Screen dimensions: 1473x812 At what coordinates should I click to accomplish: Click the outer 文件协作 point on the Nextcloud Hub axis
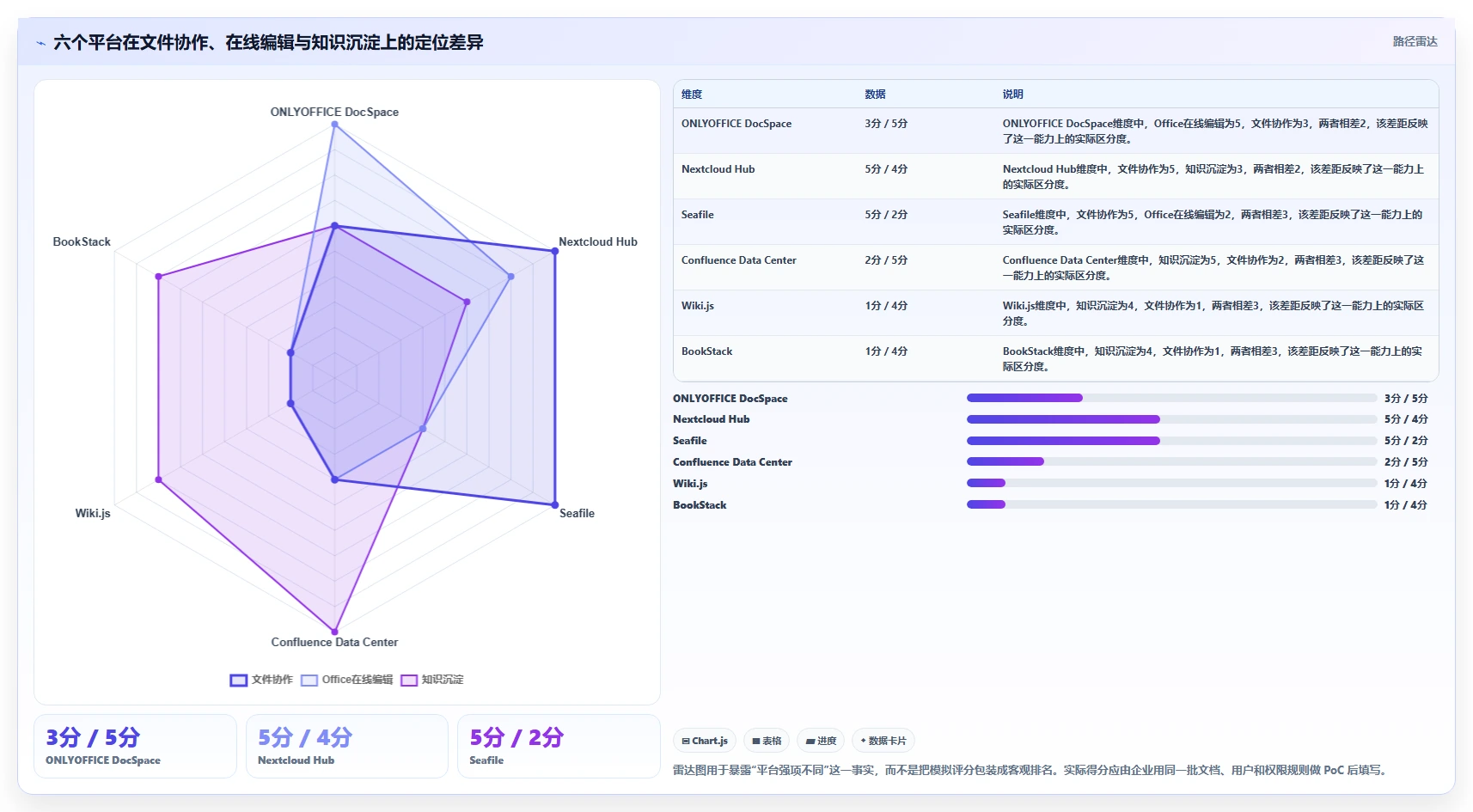(x=554, y=251)
